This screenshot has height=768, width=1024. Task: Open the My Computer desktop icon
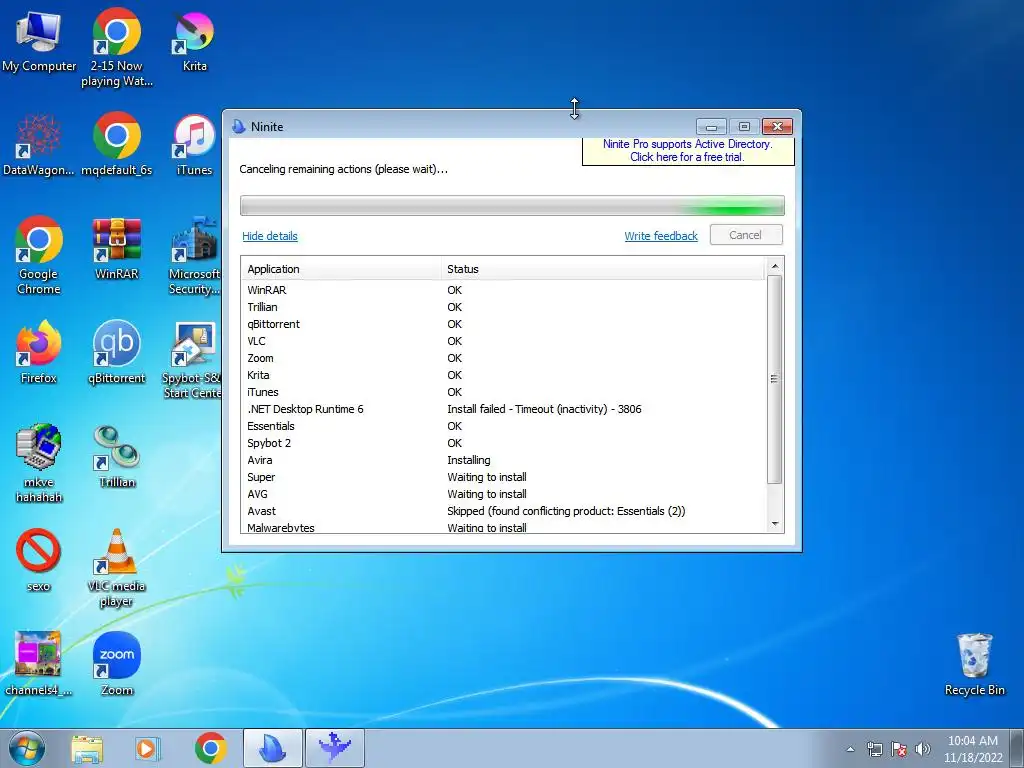[39, 40]
